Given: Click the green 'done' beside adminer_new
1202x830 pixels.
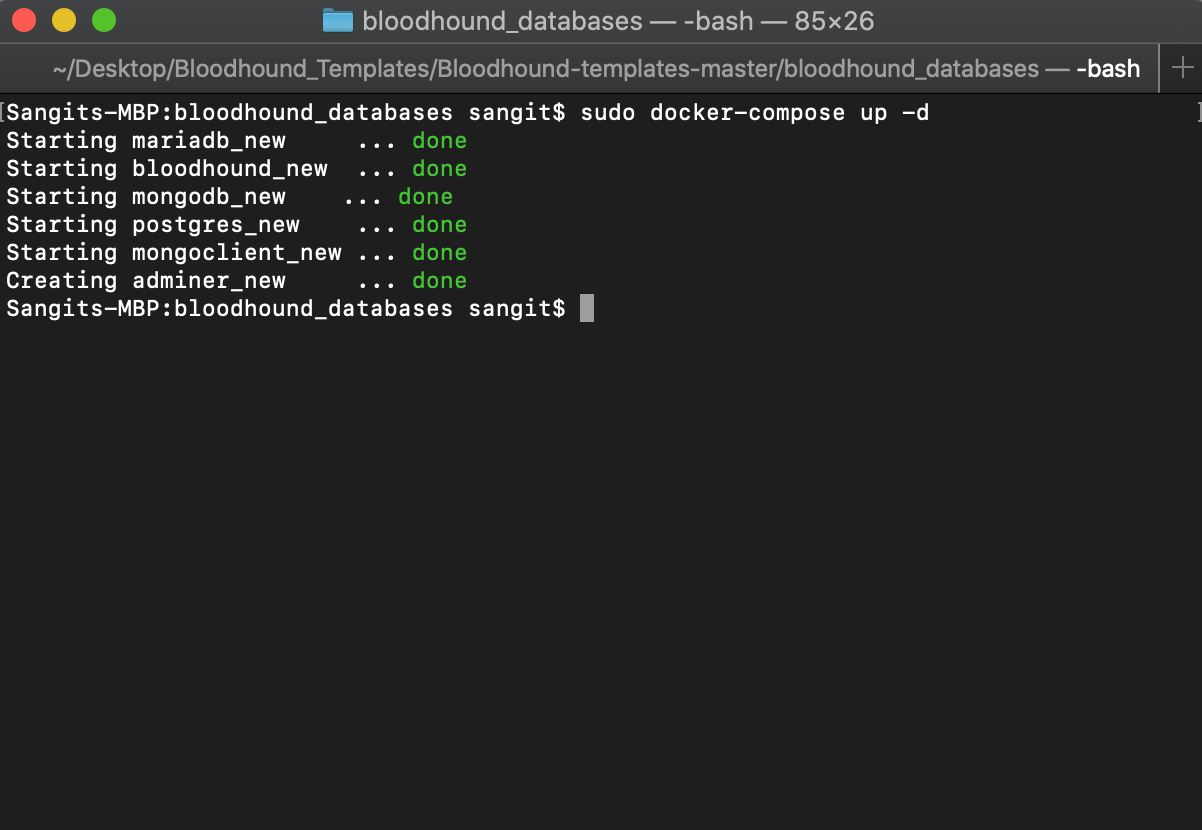Looking at the screenshot, I should [x=440, y=281].
